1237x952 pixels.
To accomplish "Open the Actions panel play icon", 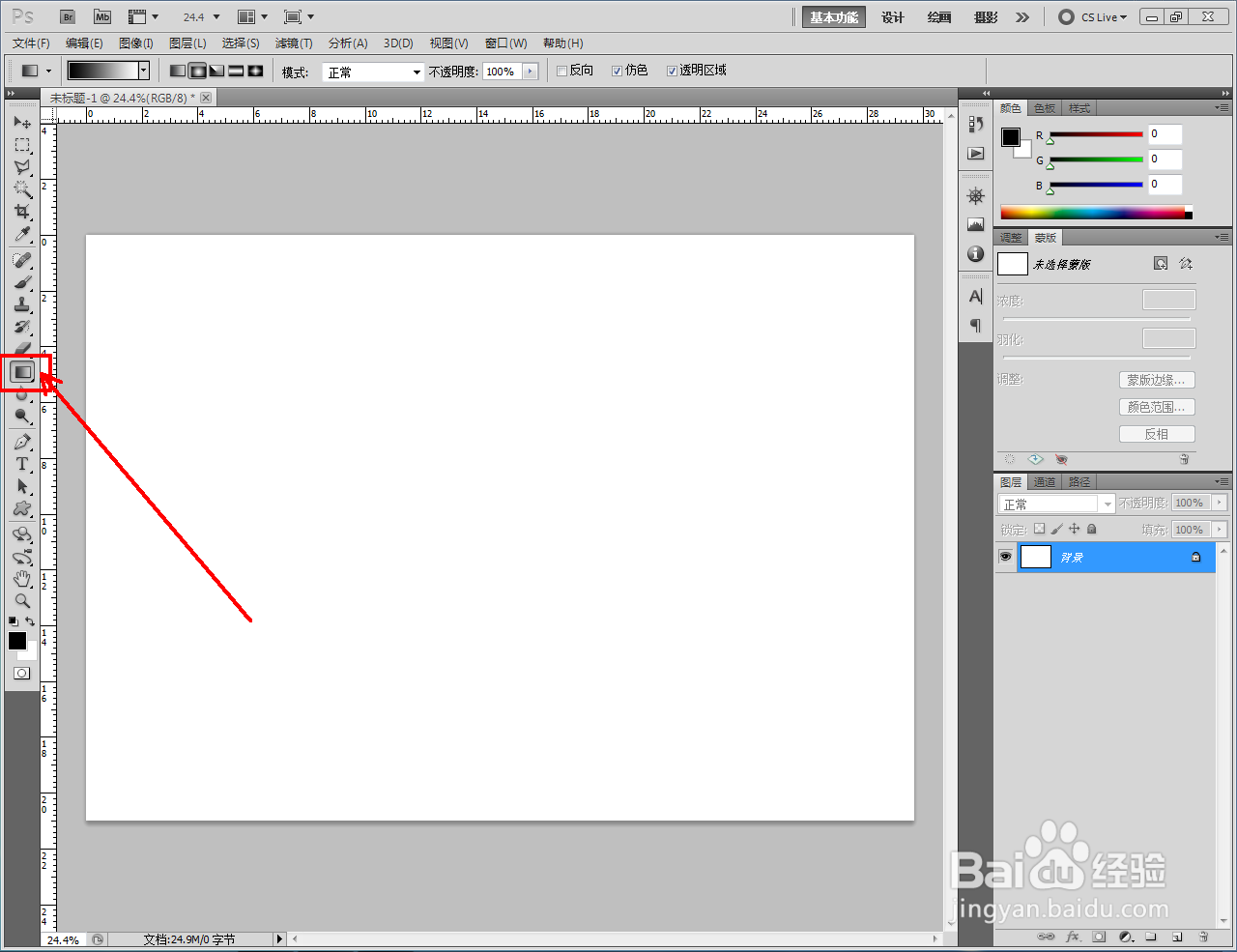I will (x=976, y=153).
